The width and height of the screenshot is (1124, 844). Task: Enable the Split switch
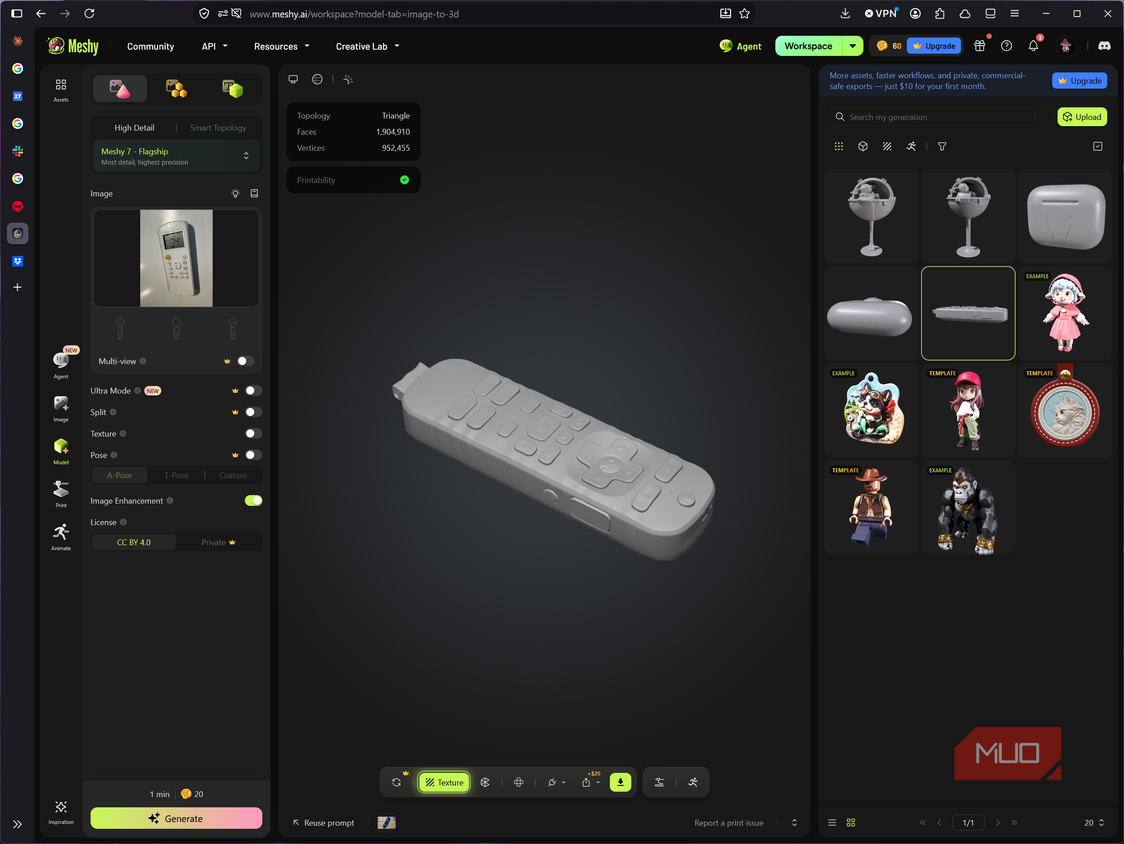coord(253,412)
